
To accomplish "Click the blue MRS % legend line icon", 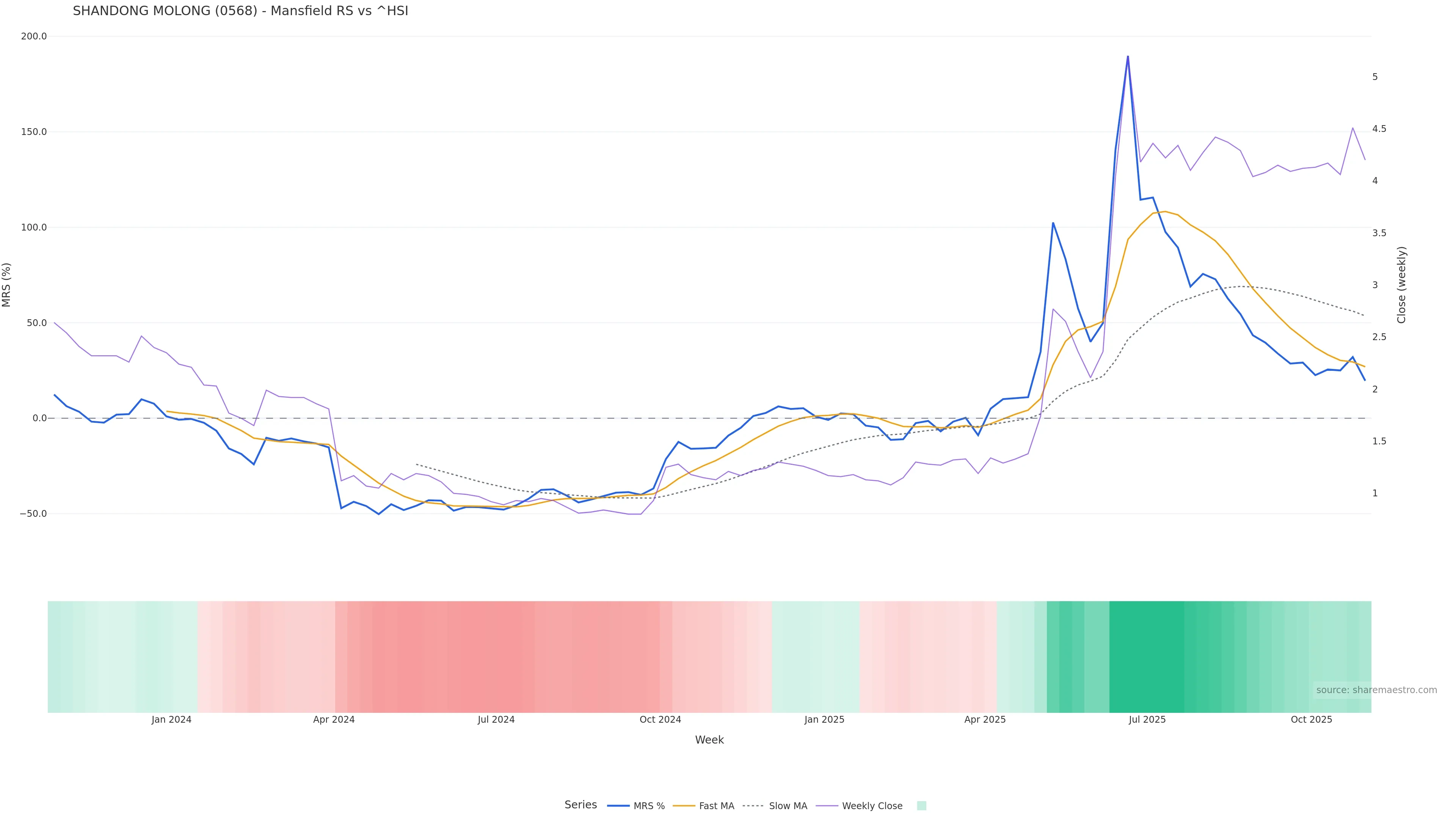I will pyautogui.click(x=618, y=806).
